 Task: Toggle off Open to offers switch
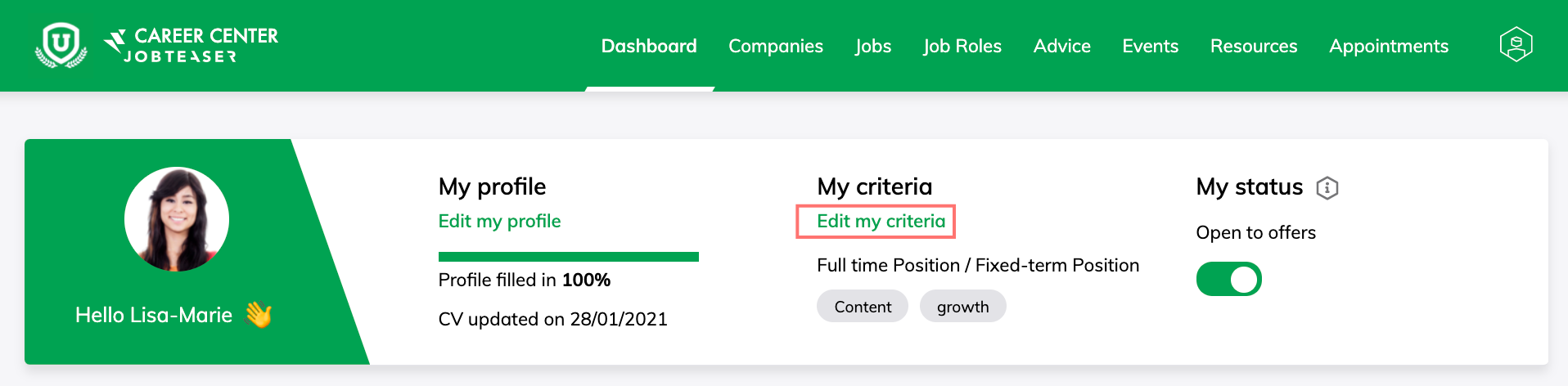(x=1228, y=279)
